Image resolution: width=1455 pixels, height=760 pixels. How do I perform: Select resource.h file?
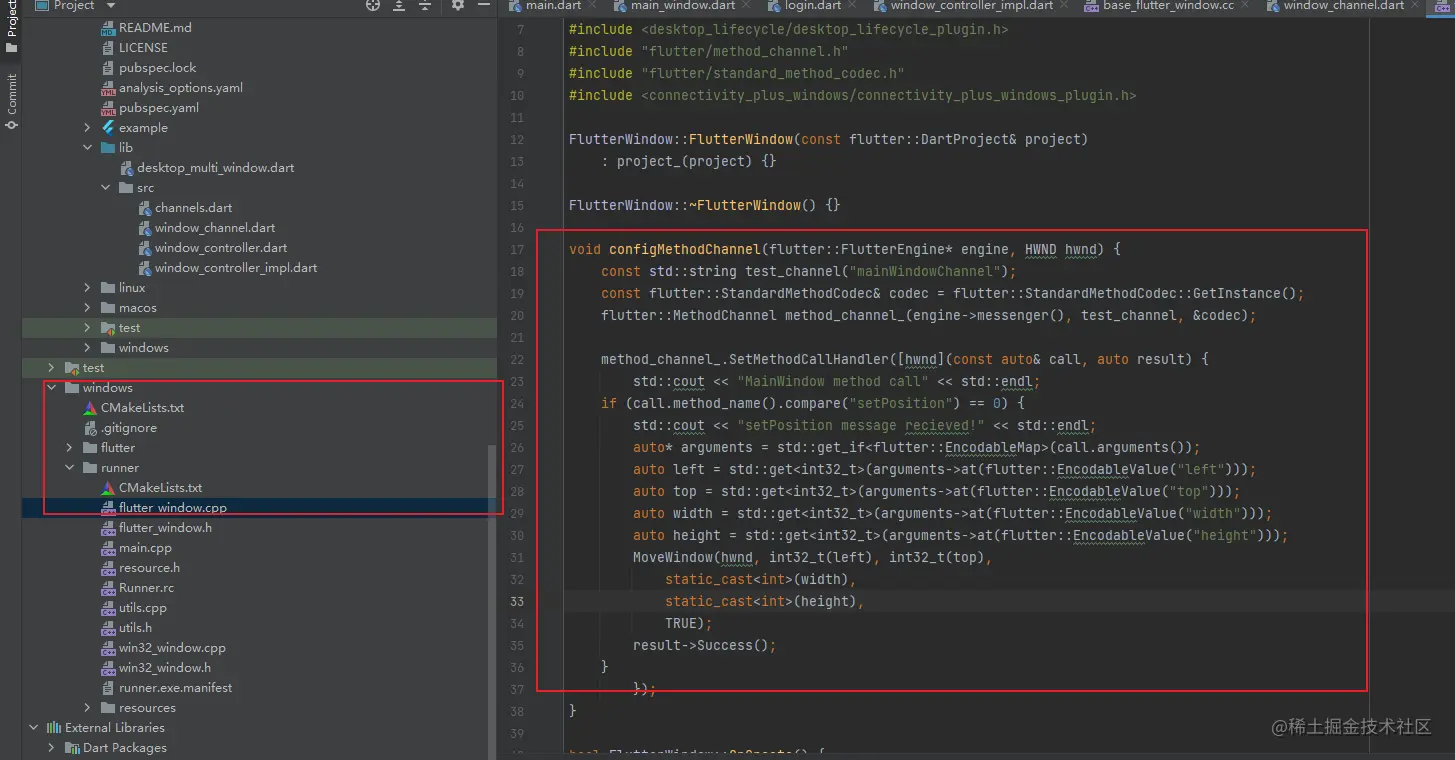[149, 568]
